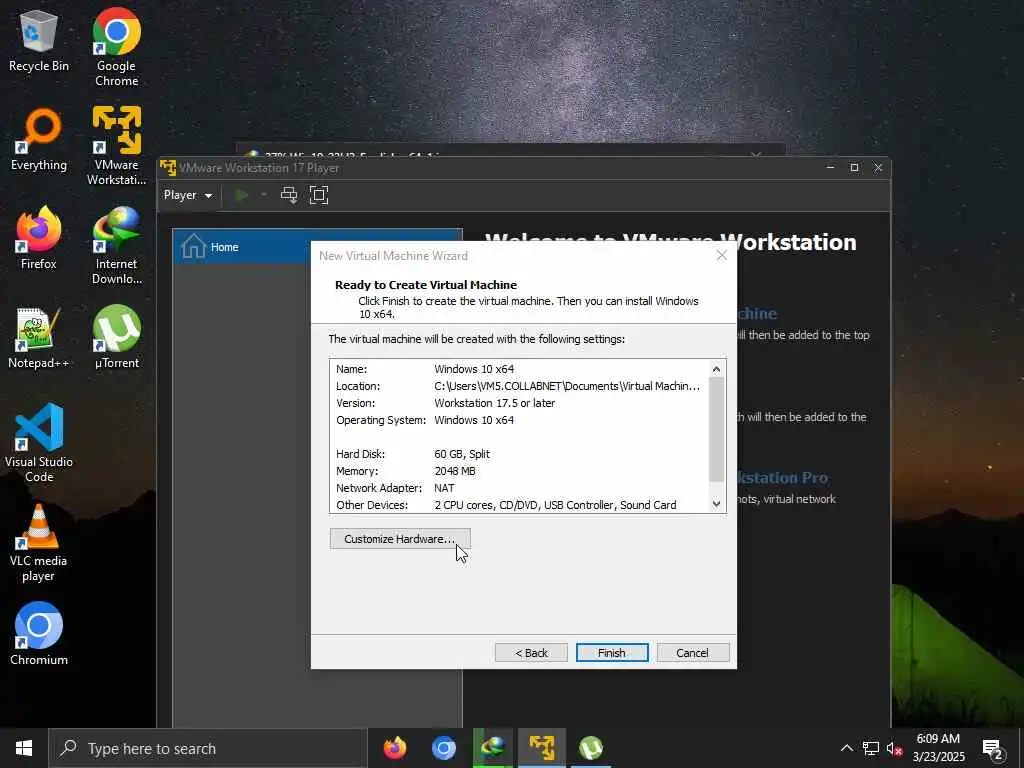Maximize the VMware Workstation 17 Player window

(x=854, y=168)
